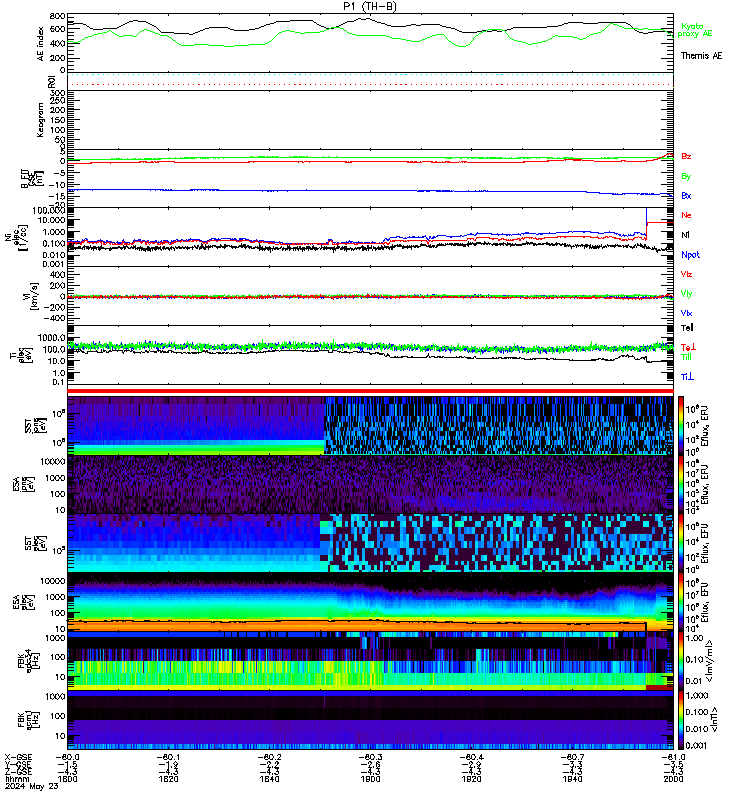The width and height of the screenshot is (750, 800).
Task: Click the plot title P1 (TH-B)
Action: pyautogui.click(x=369, y=6)
